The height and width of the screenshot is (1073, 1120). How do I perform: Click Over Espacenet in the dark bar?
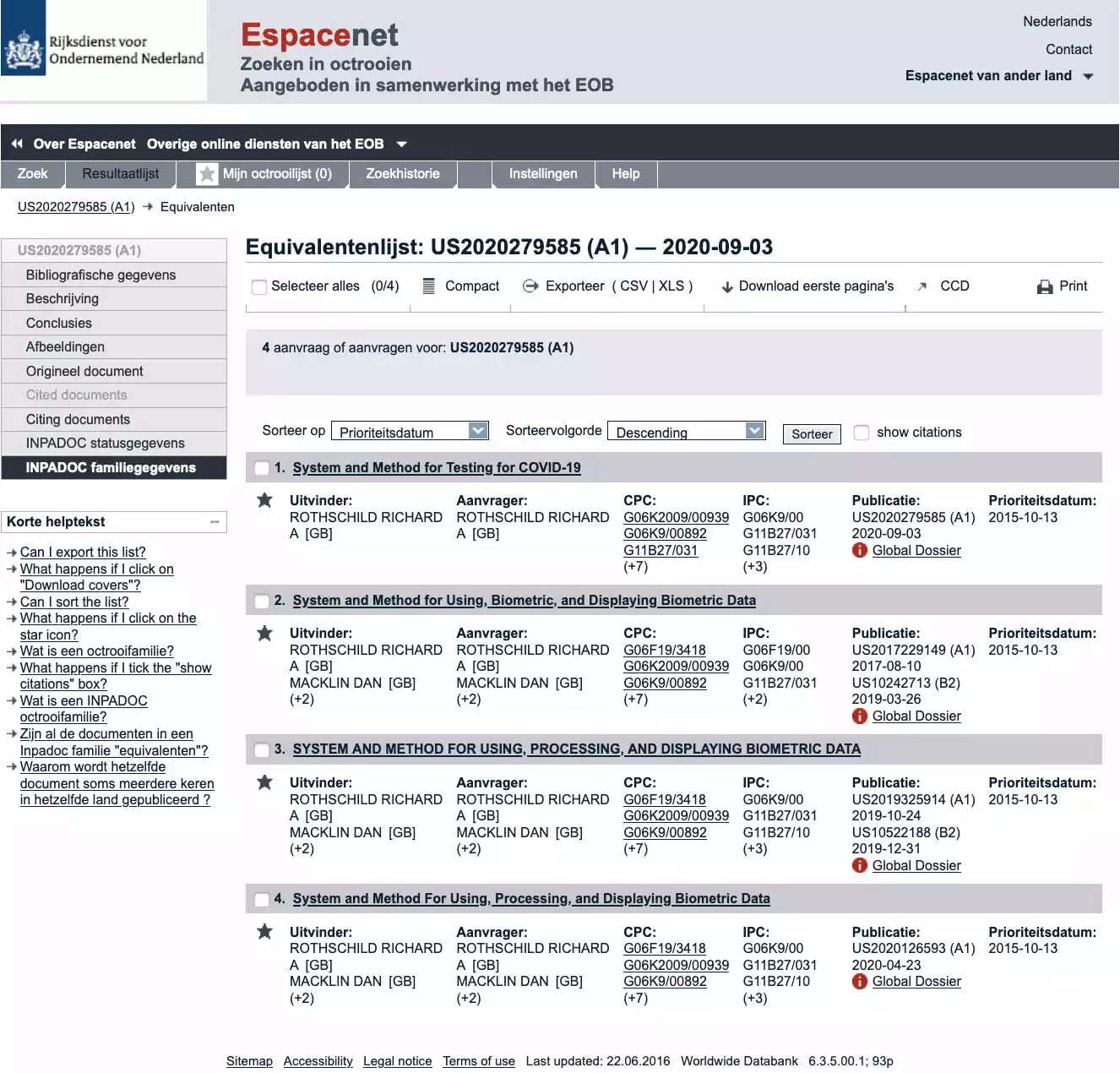pos(84,144)
